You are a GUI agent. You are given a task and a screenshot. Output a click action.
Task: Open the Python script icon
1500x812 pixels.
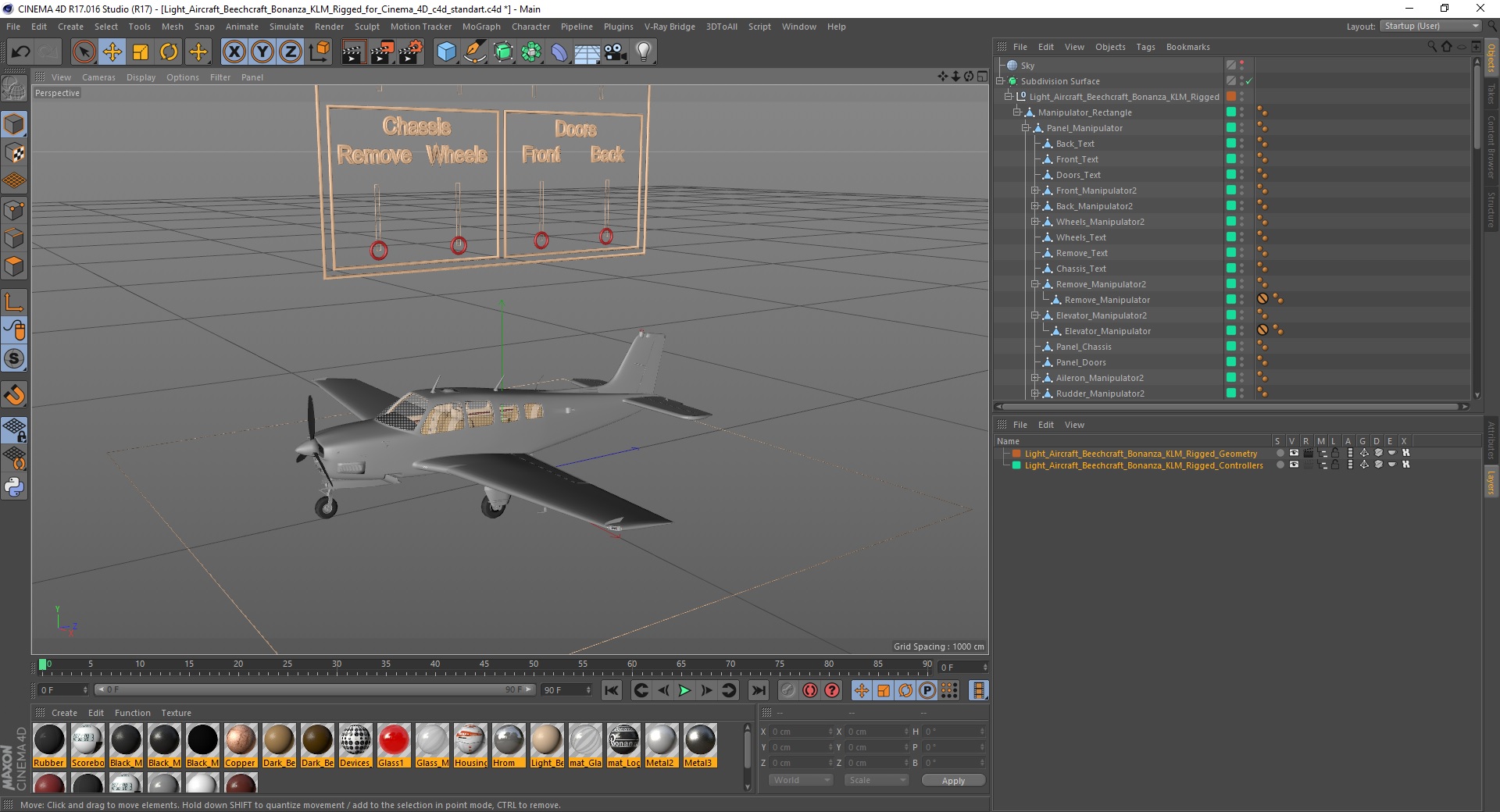coord(14,487)
